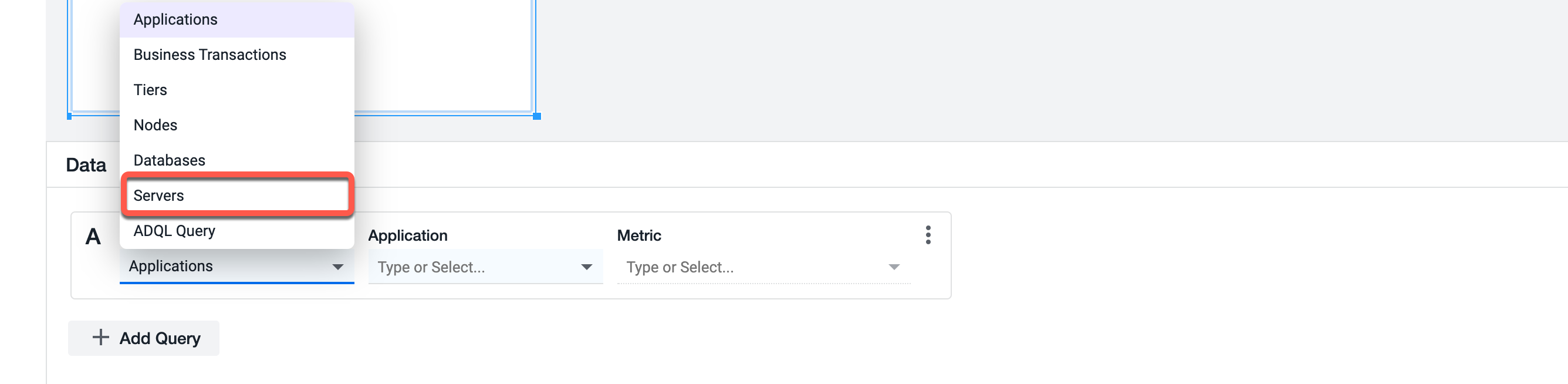Viewport: 1568px width, 384px height.
Task: Click the Data section heading
Action: pyautogui.click(x=86, y=165)
